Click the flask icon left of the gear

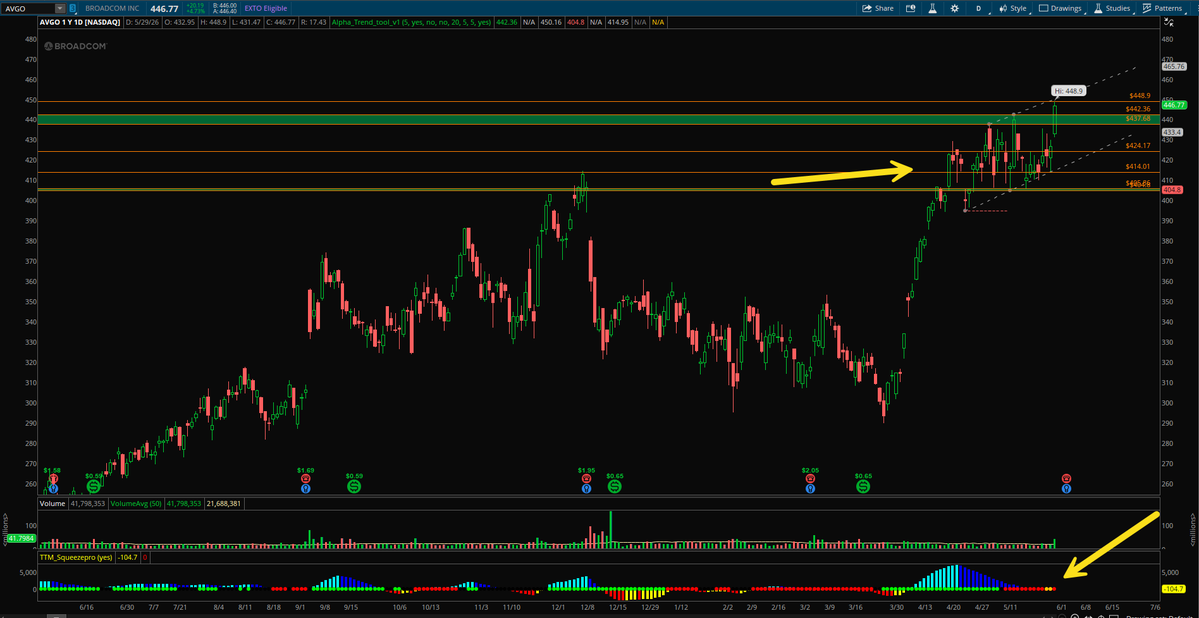pos(932,8)
